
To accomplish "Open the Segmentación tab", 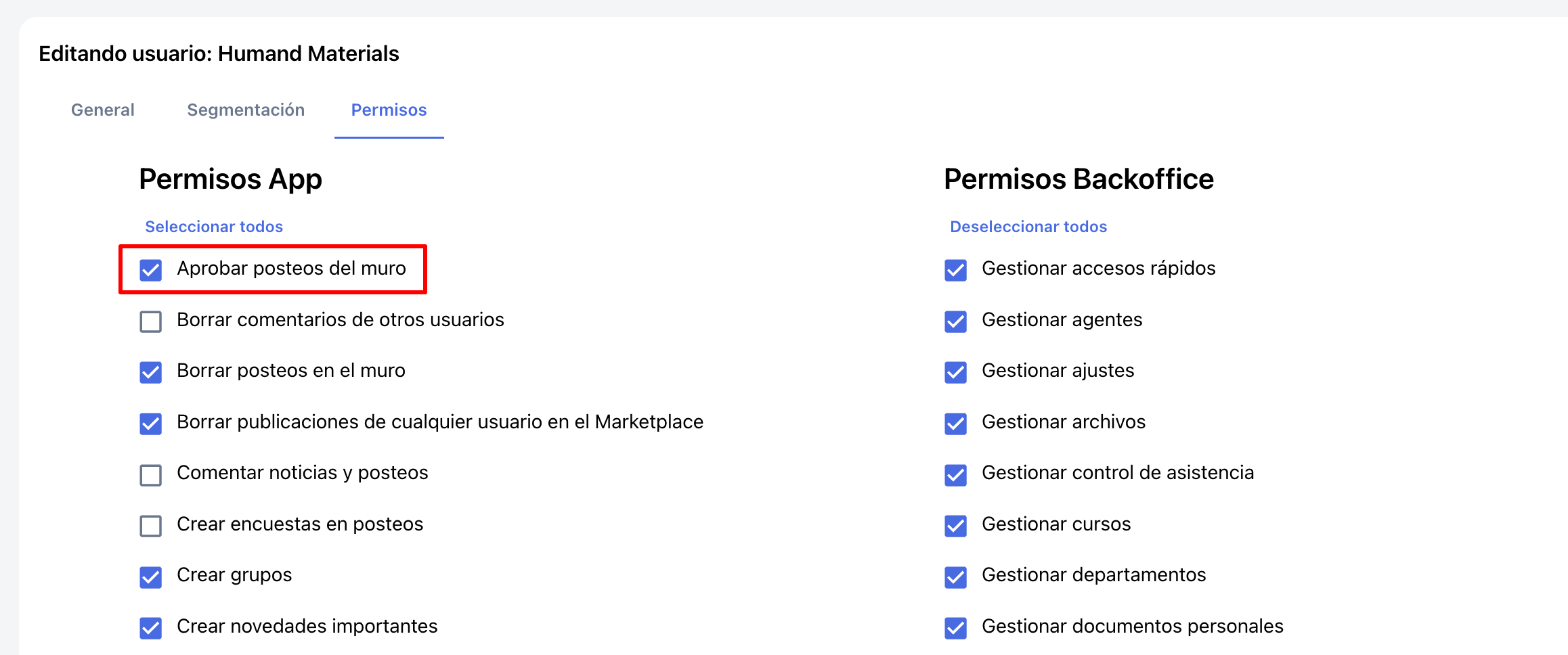I will 246,110.
